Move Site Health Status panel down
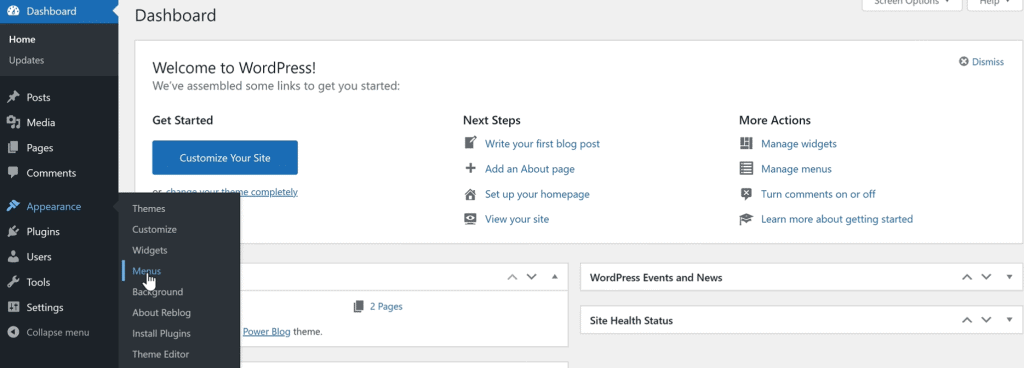This screenshot has width=1024, height=368. click(x=986, y=320)
